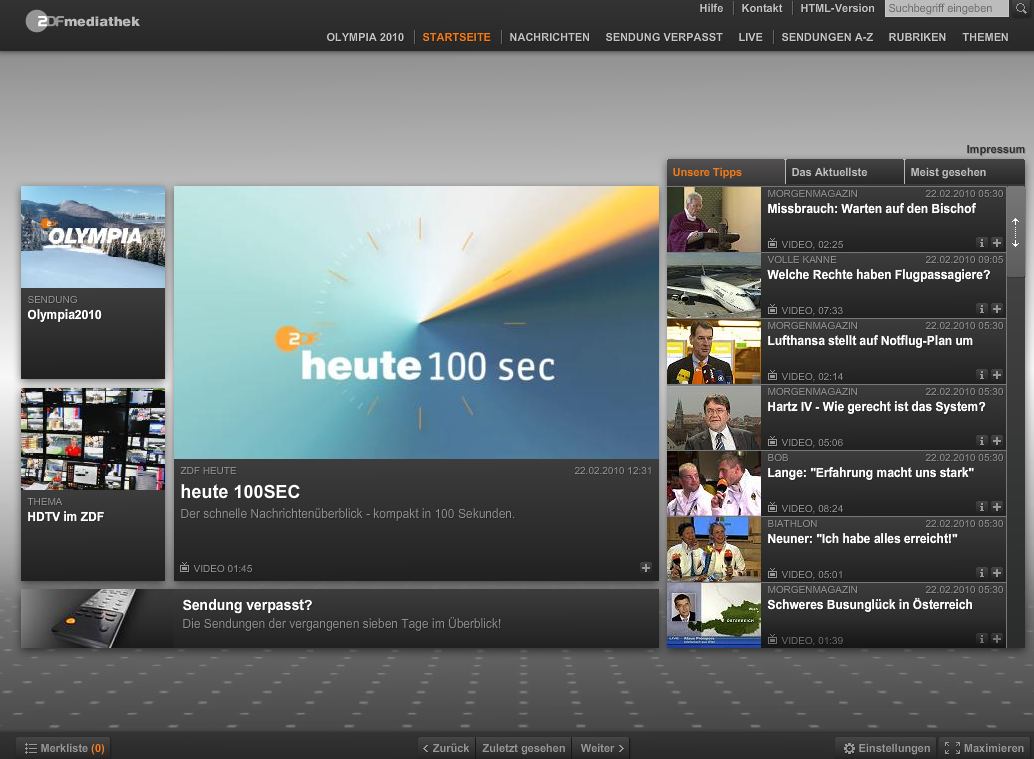Open info icon for Hartz IV video
1034x759 pixels.
pos(982,441)
